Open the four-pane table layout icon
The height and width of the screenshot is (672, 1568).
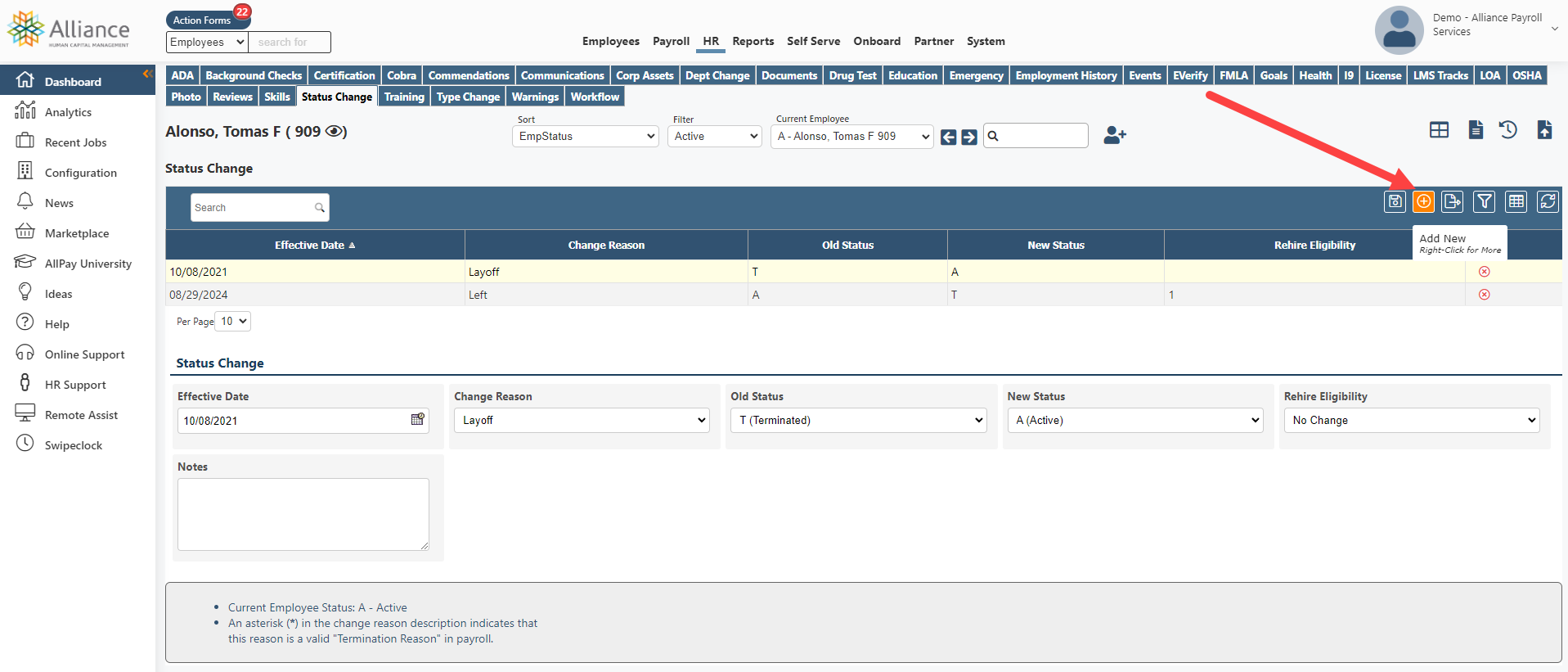coord(1440,130)
